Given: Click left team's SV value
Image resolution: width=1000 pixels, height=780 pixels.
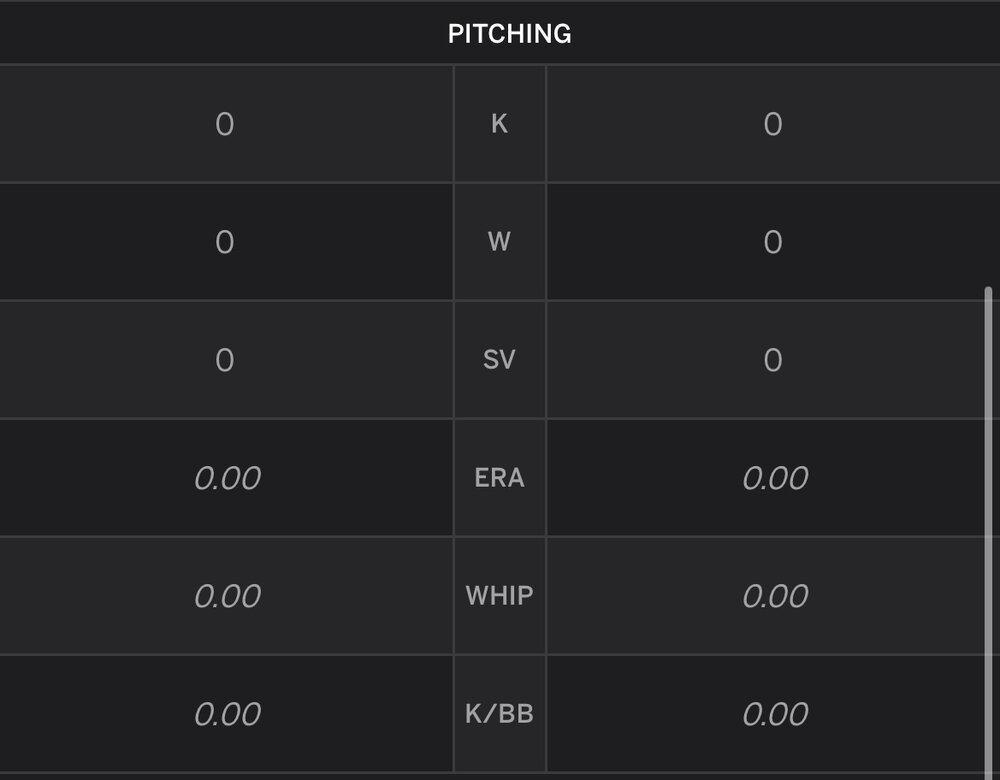Looking at the screenshot, I should [x=224, y=360].
